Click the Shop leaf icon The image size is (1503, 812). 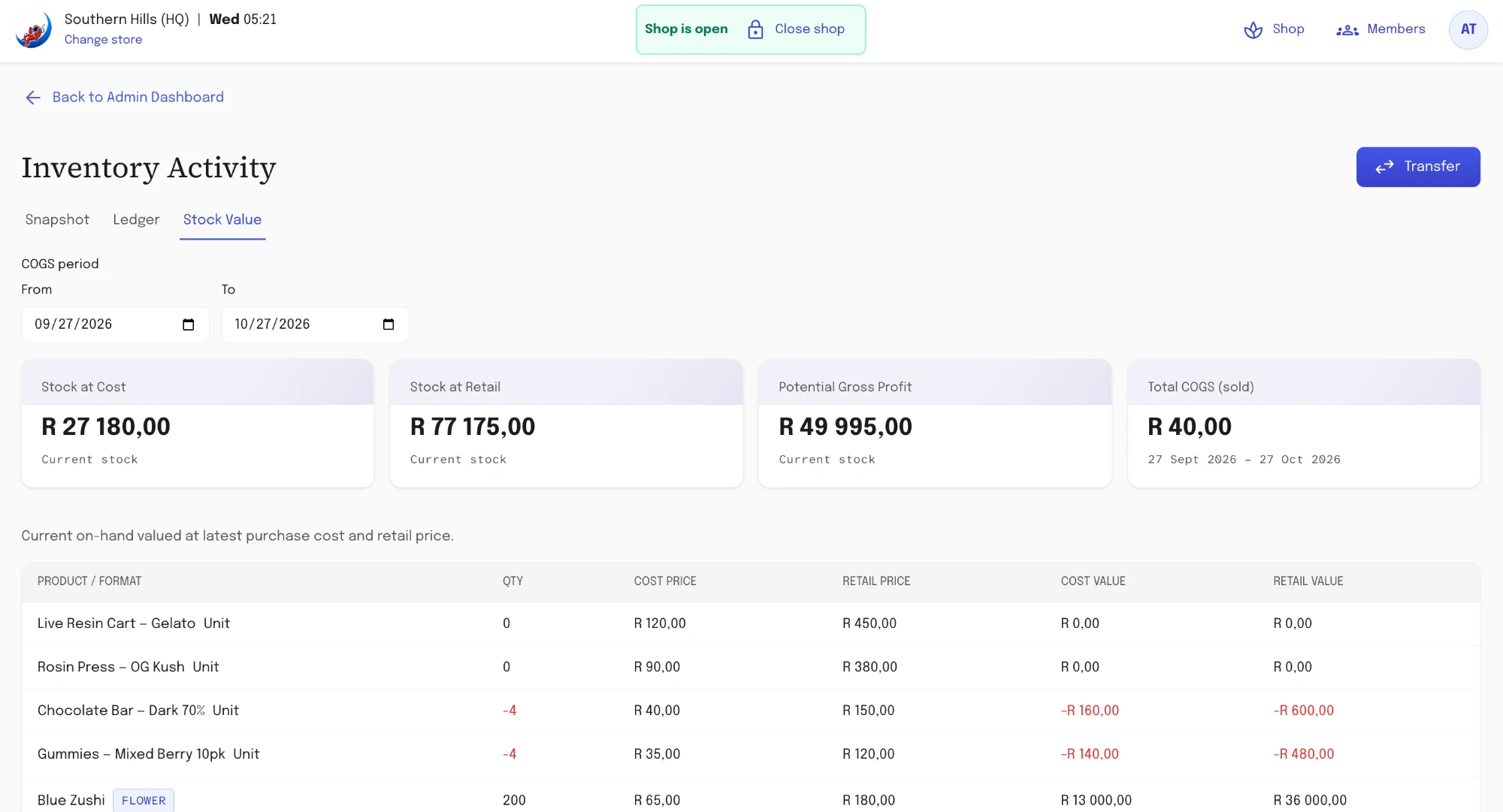coord(1253,30)
